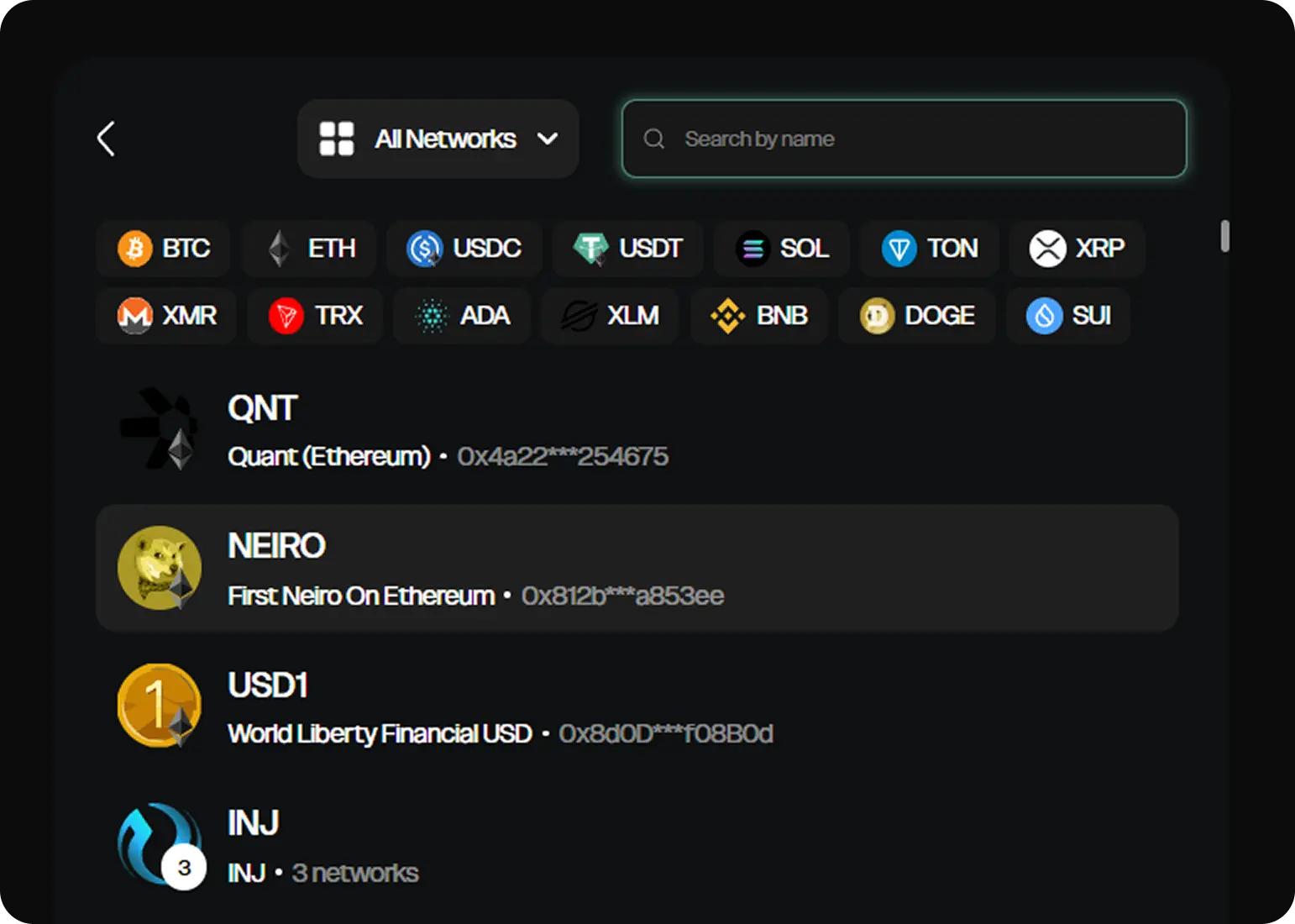The image size is (1295, 924).
Task: Select the ETH coin chip
Action: point(310,249)
